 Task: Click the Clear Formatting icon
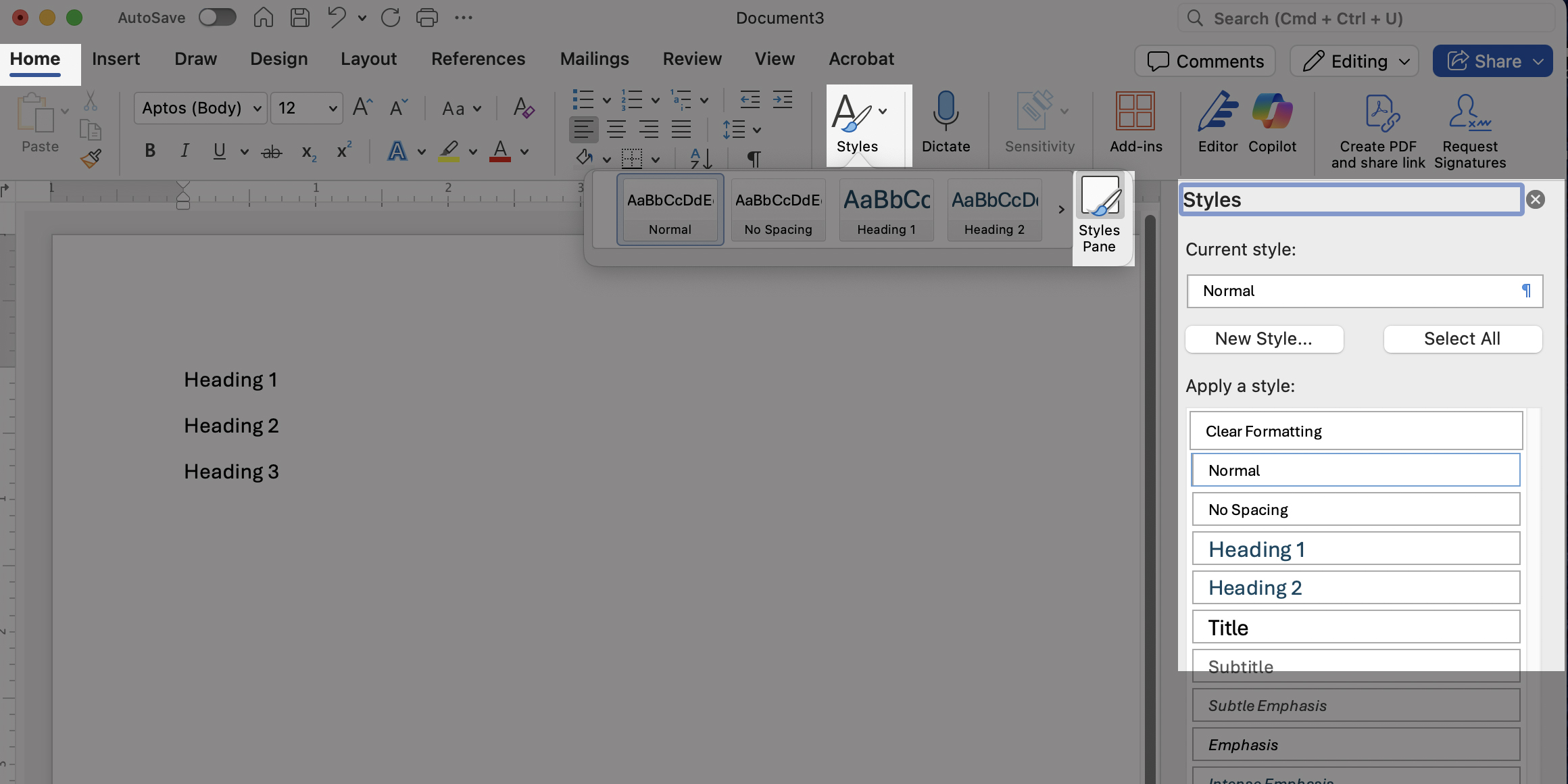point(523,108)
